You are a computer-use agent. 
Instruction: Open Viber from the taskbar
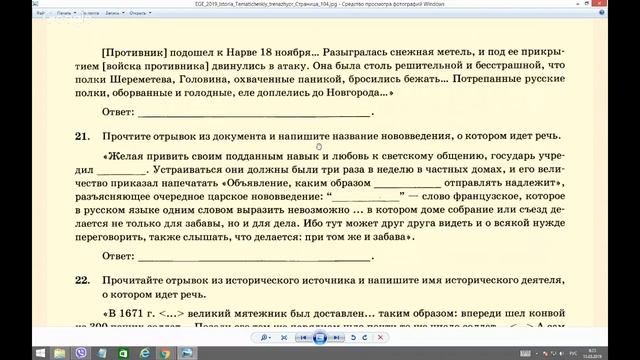[x=81, y=353]
